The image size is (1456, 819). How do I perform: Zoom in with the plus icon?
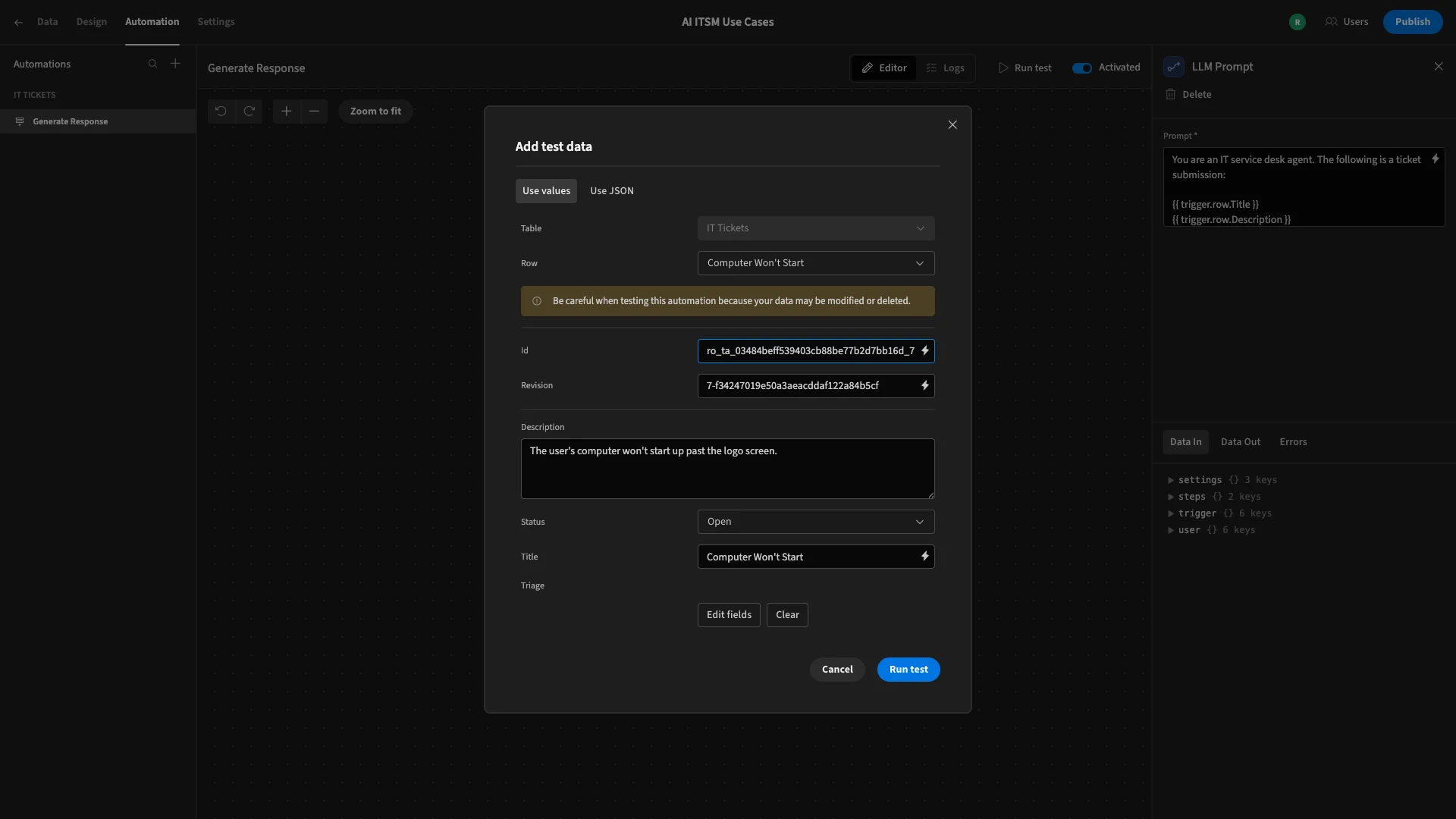pos(286,111)
